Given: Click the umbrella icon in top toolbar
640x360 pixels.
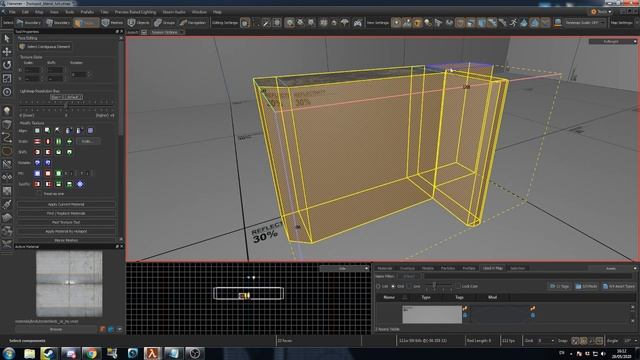Looking at the screenshot, I should pyautogui.click(x=344, y=23).
